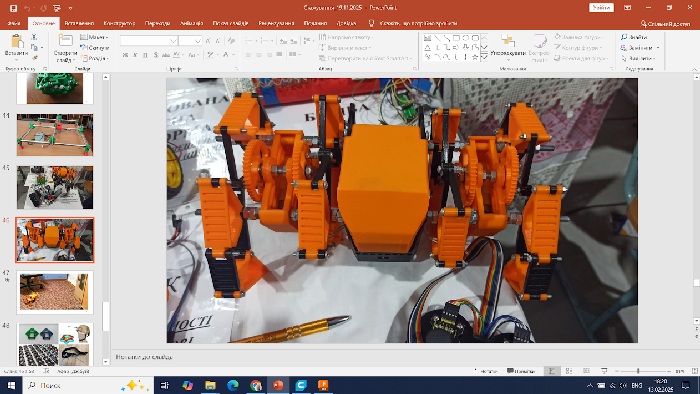Image resolution: width=700 pixels, height=394 pixels.
Task: Open the font name dropdown
Action: [x=173, y=41]
